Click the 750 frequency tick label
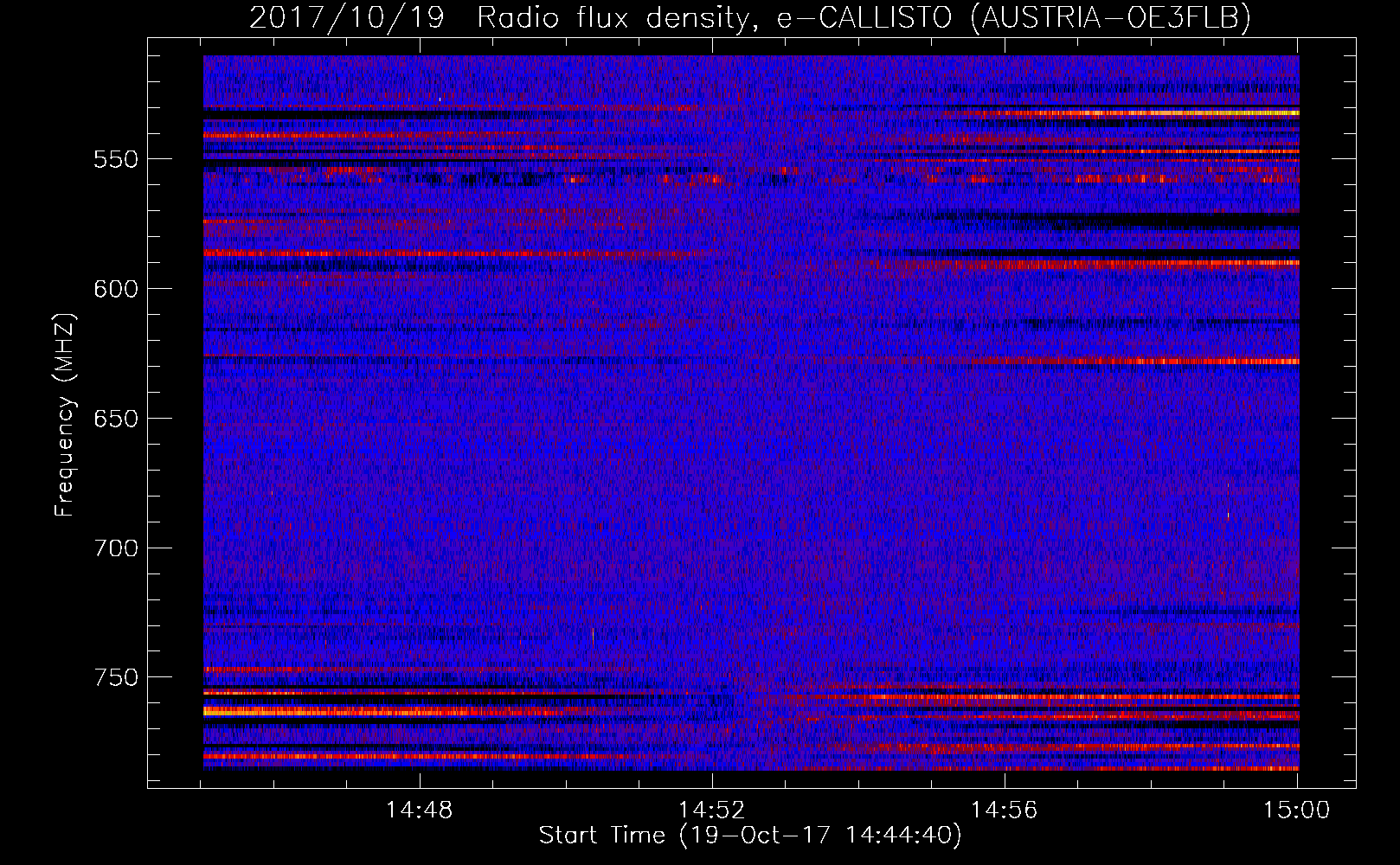The image size is (1400, 865). coord(116,678)
